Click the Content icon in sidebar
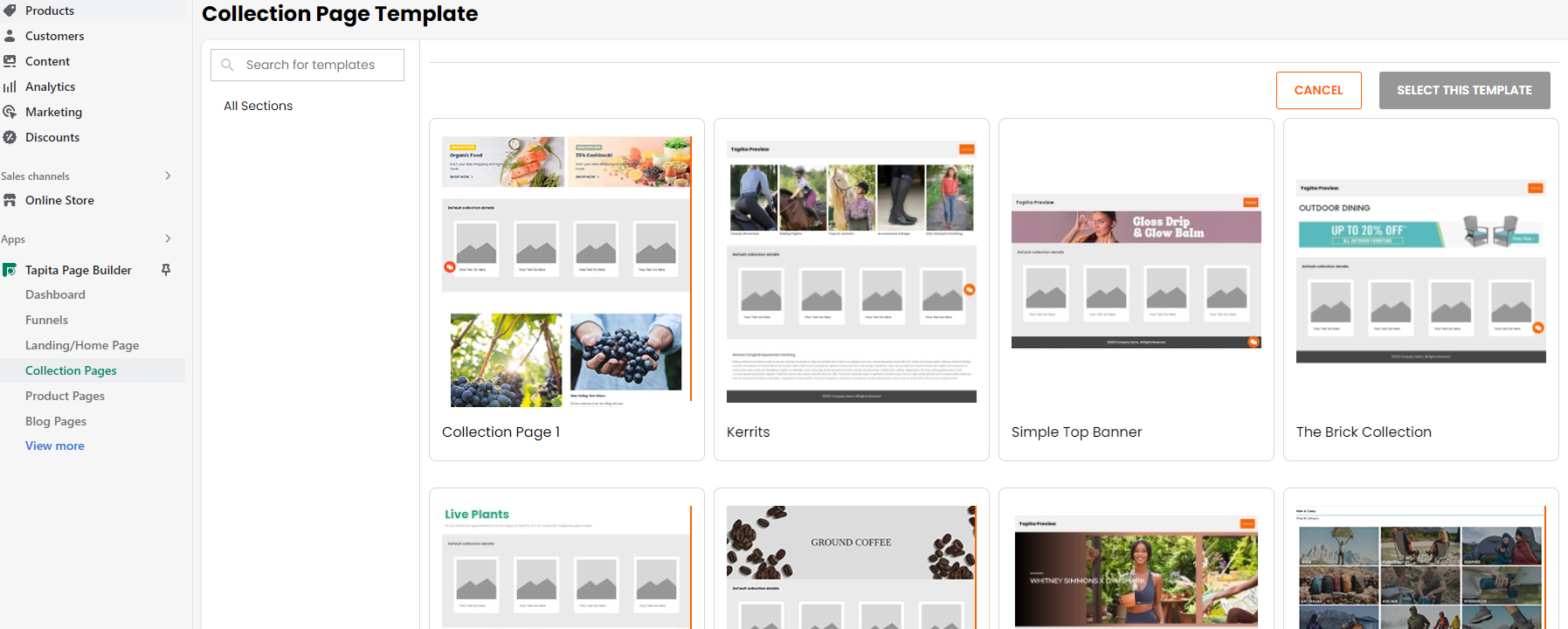Screen dimensions: 1568x629 (x=10, y=61)
